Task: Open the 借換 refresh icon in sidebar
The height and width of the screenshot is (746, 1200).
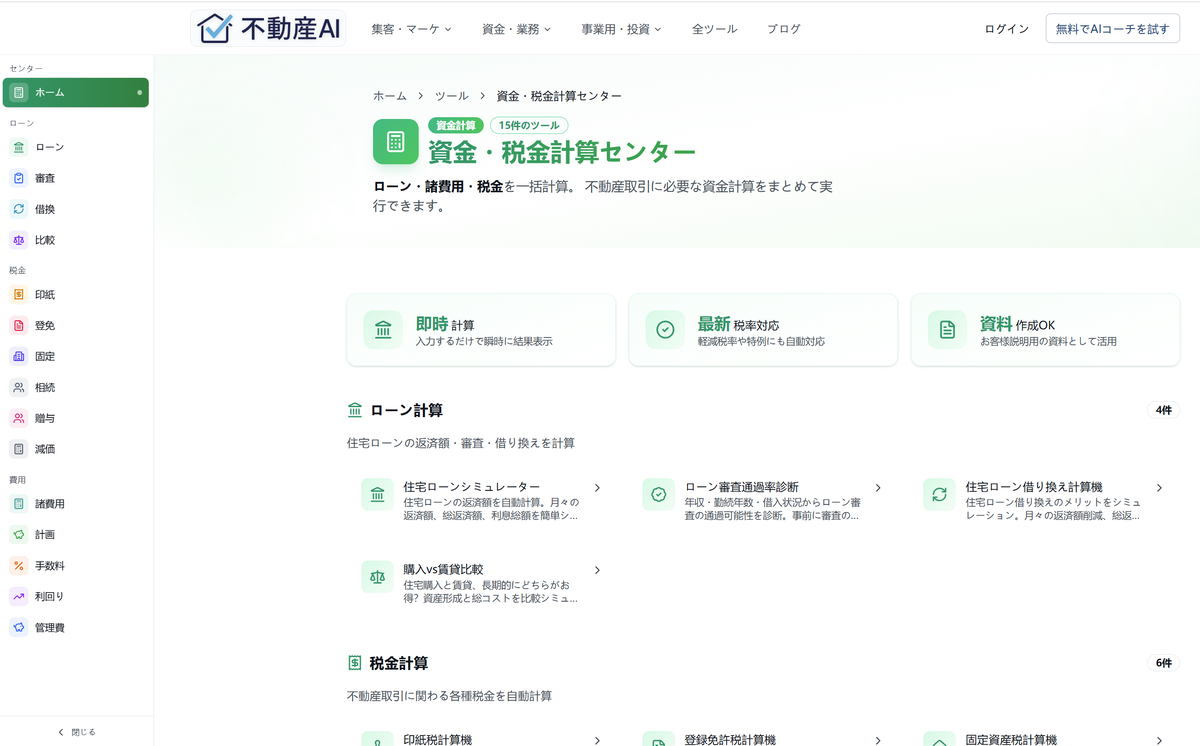Action: click(19, 209)
